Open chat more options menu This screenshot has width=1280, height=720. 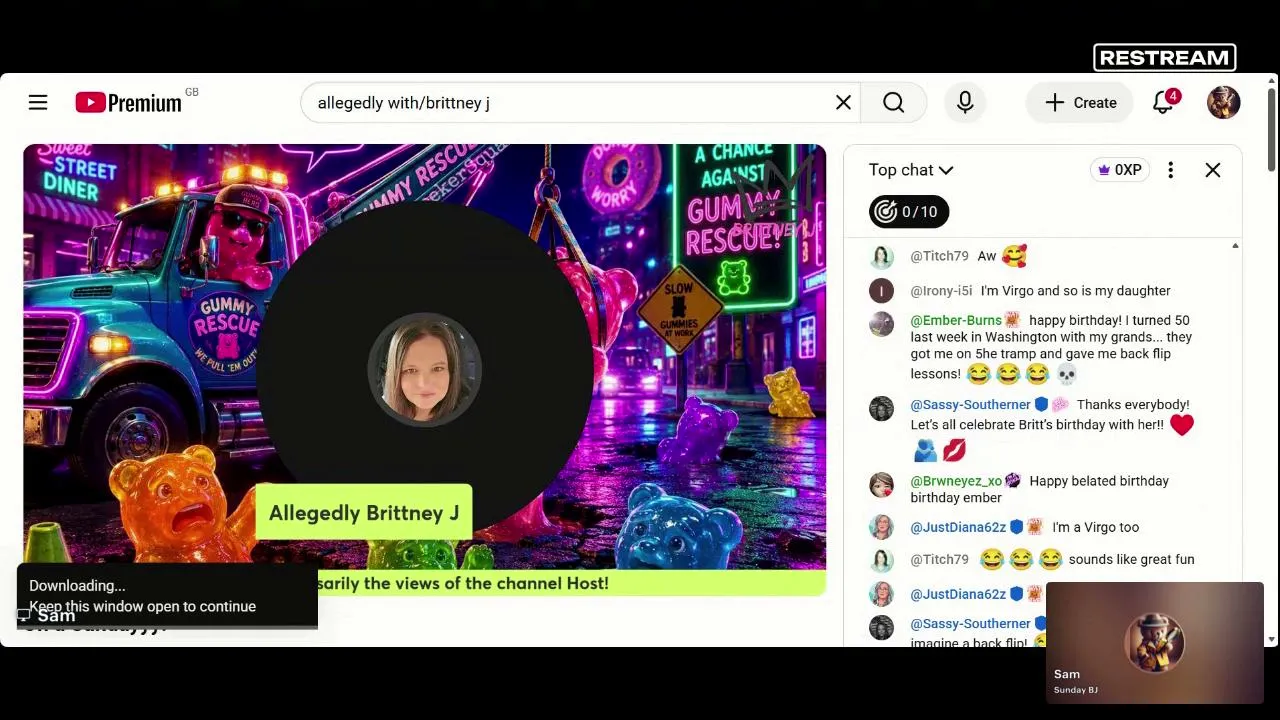[1170, 170]
